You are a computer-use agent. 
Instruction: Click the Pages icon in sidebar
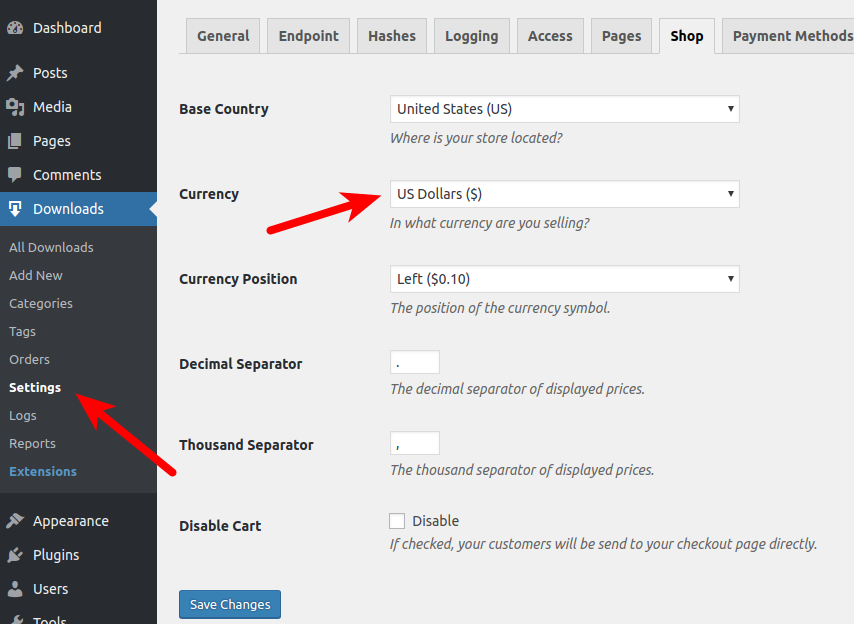(x=15, y=141)
